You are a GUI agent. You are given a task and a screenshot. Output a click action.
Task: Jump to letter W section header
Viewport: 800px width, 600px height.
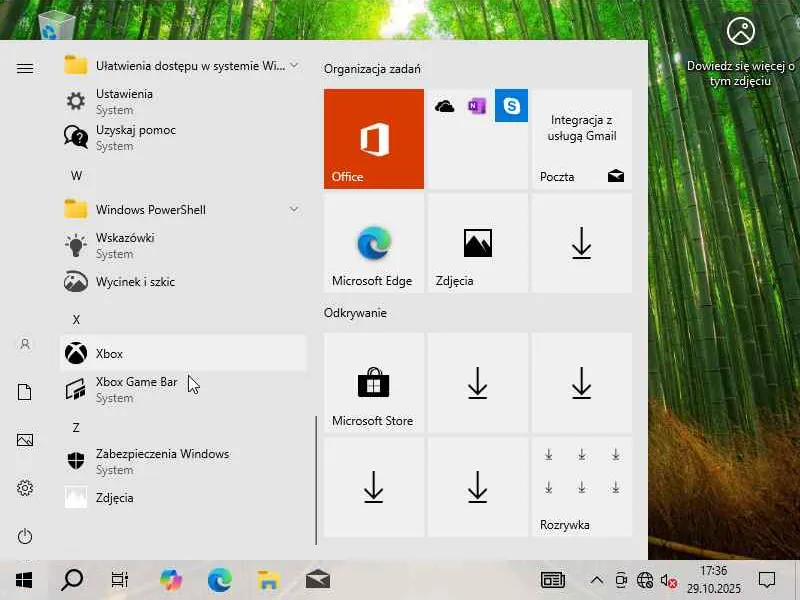(77, 176)
